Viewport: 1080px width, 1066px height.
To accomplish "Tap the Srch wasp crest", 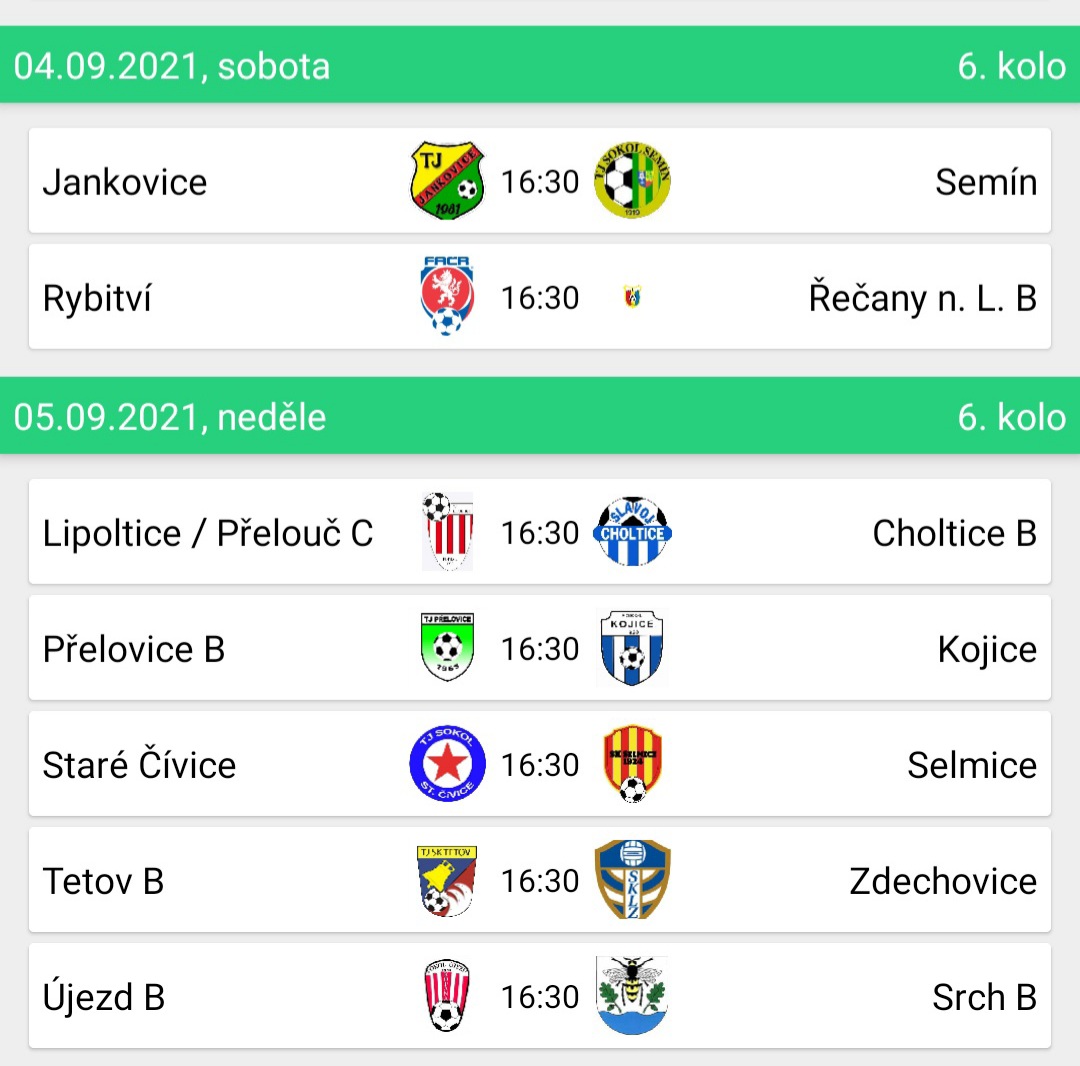I will [x=632, y=996].
